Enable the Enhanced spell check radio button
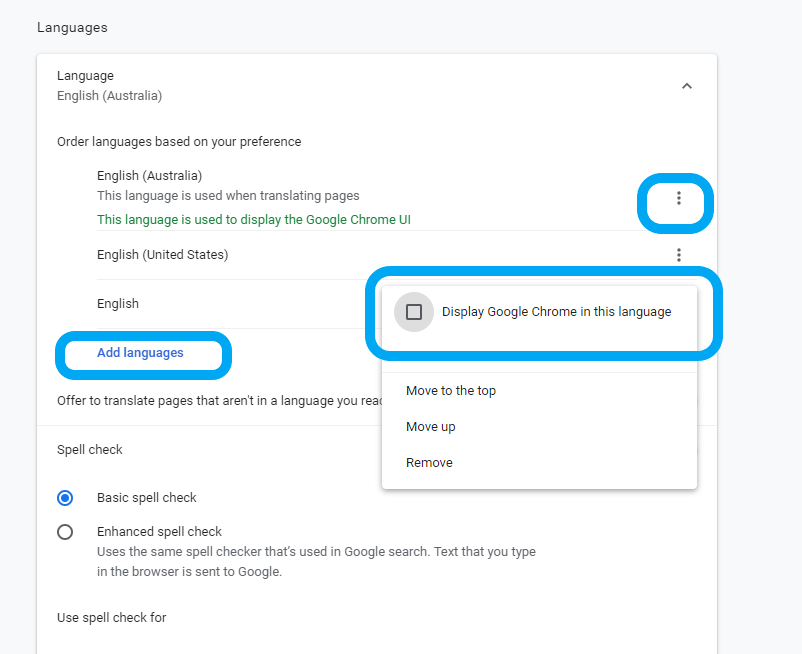 [65, 532]
